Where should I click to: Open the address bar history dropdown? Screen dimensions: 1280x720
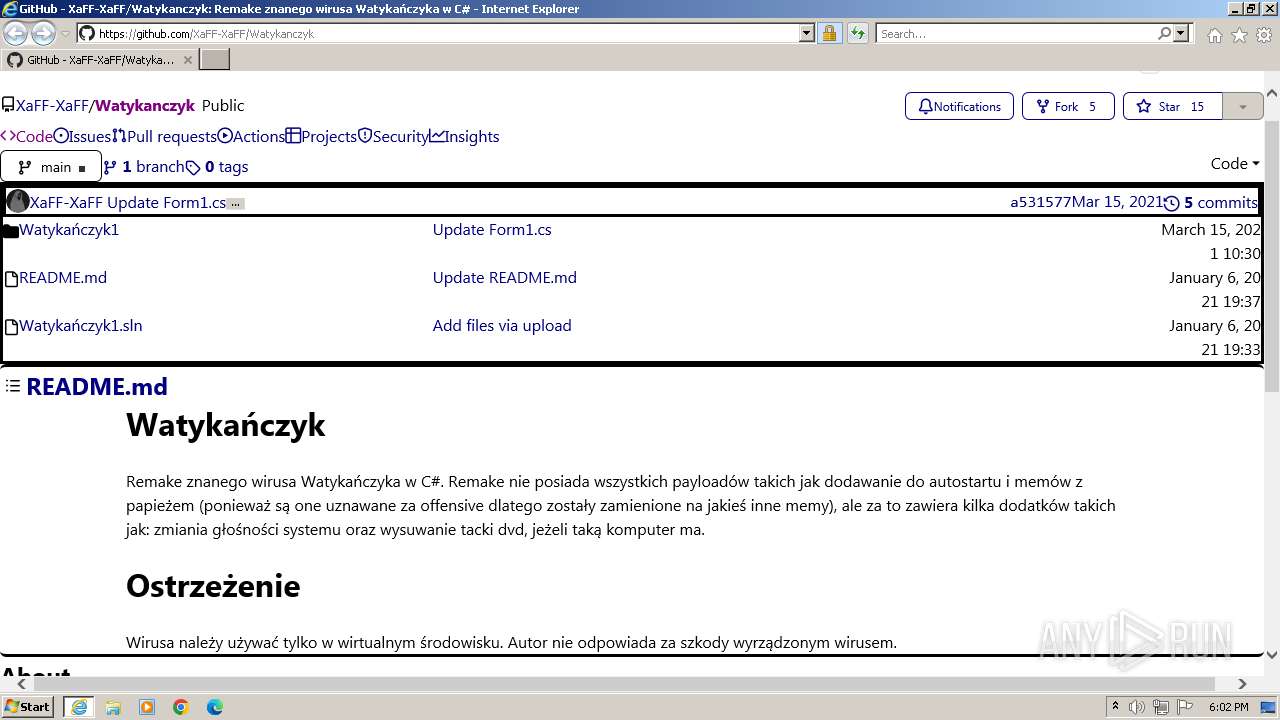pyautogui.click(x=807, y=33)
